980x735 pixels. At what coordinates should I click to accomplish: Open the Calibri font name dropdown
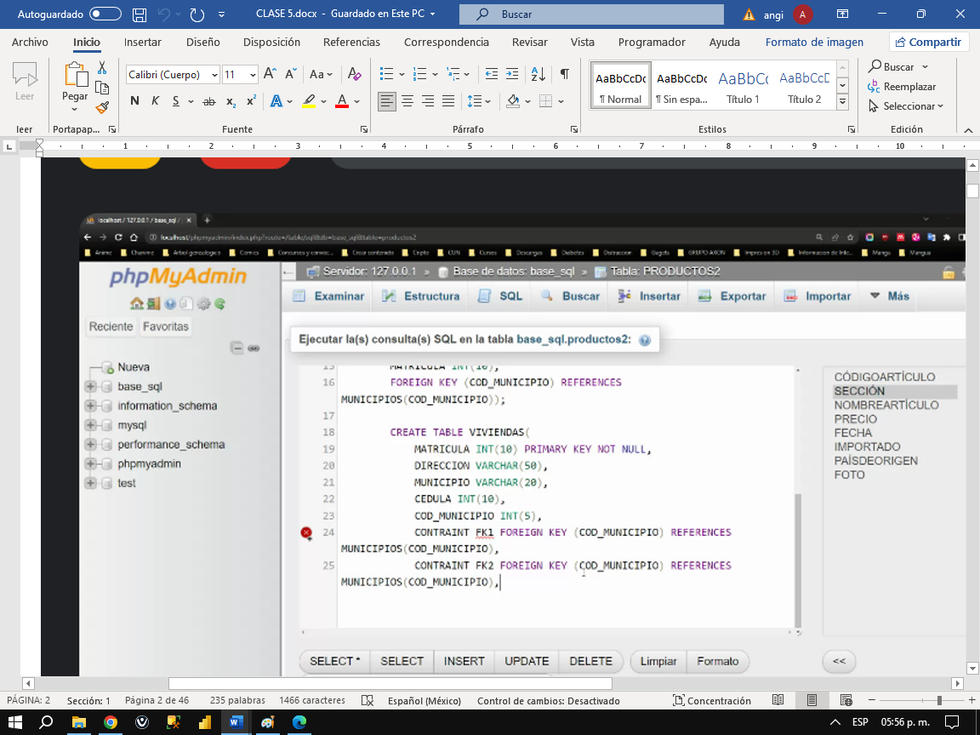click(214, 75)
